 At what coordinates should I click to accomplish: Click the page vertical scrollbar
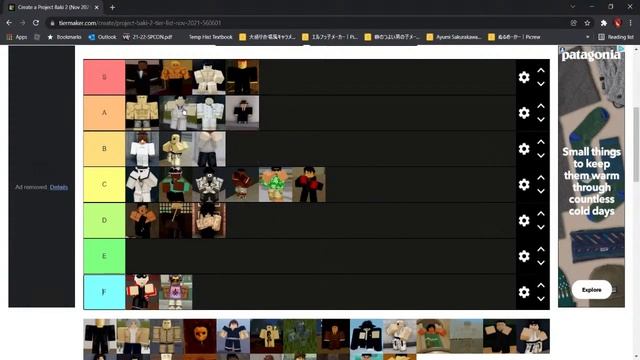[636, 144]
